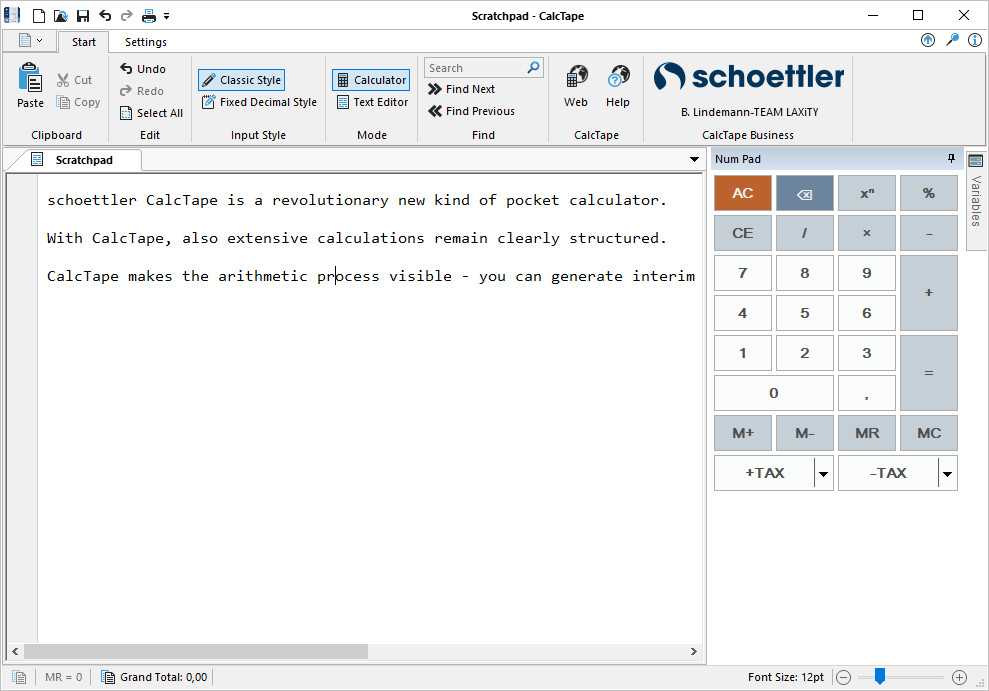The image size is (989, 691).
Task: Decrease font size with minus circle
Action: [x=843, y=677]
